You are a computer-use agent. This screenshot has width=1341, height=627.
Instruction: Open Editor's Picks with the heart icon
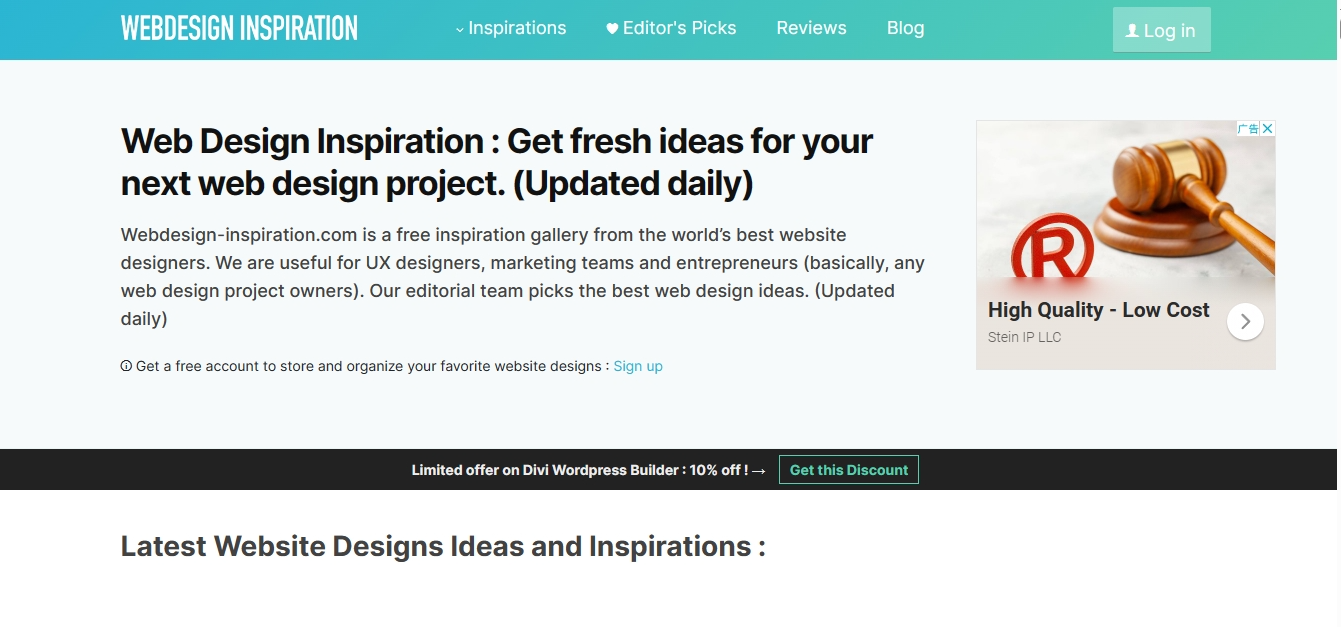pos(671,28)
